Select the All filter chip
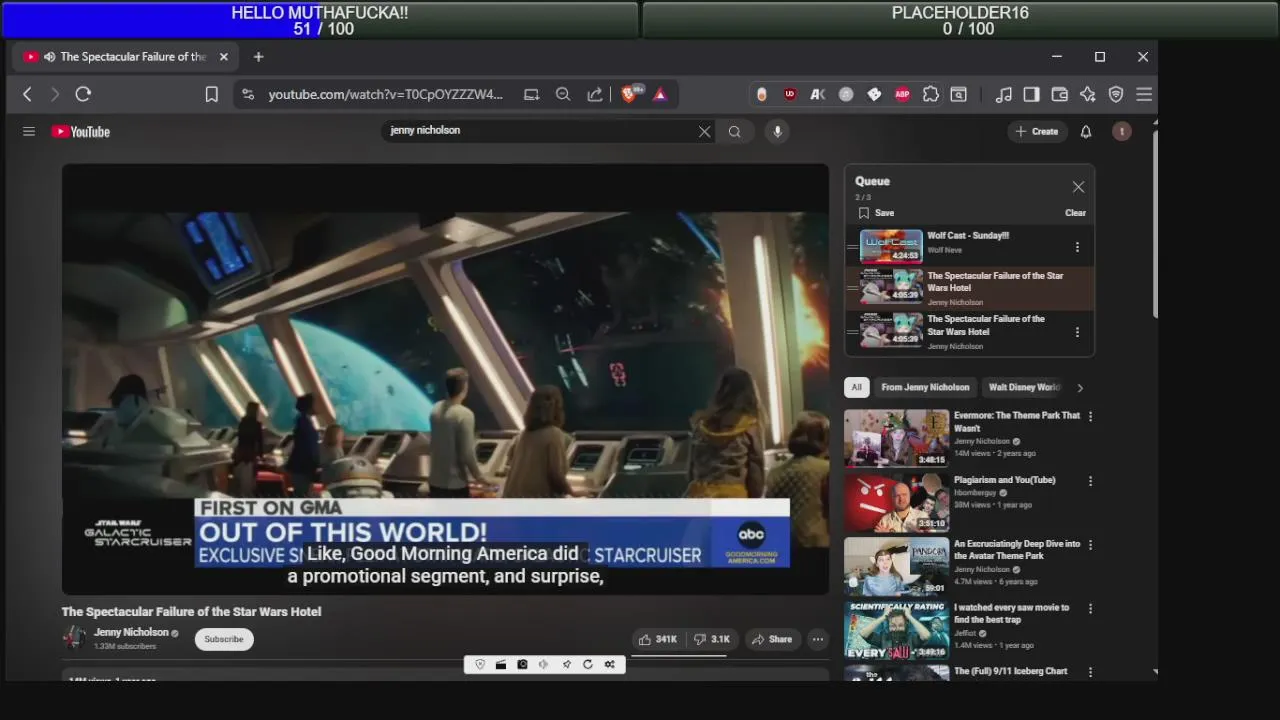Viewport: 1280px width, 720px height. (856, 387)
